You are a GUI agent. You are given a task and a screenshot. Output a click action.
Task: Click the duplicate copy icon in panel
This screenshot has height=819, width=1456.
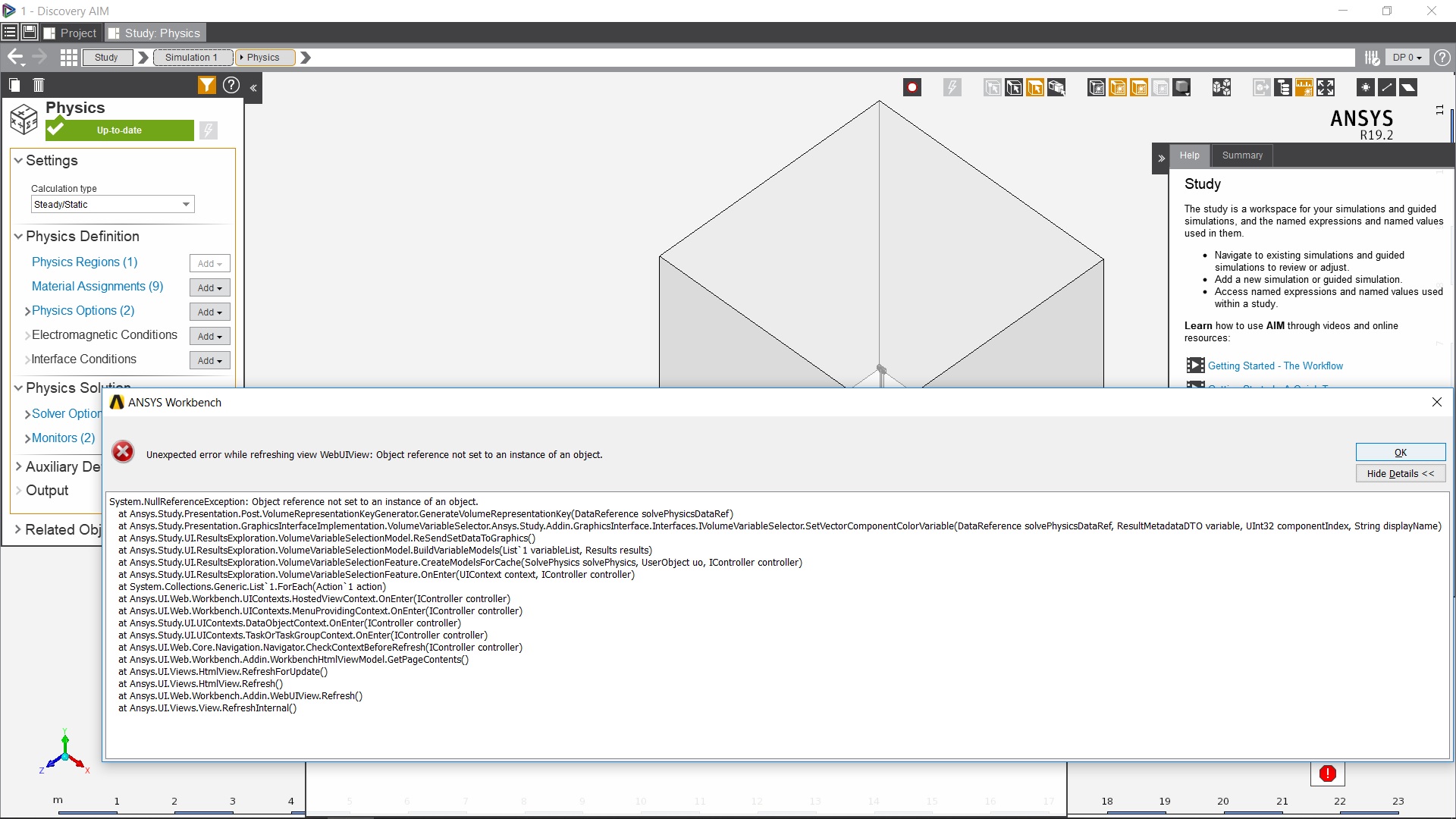(14, 85)
